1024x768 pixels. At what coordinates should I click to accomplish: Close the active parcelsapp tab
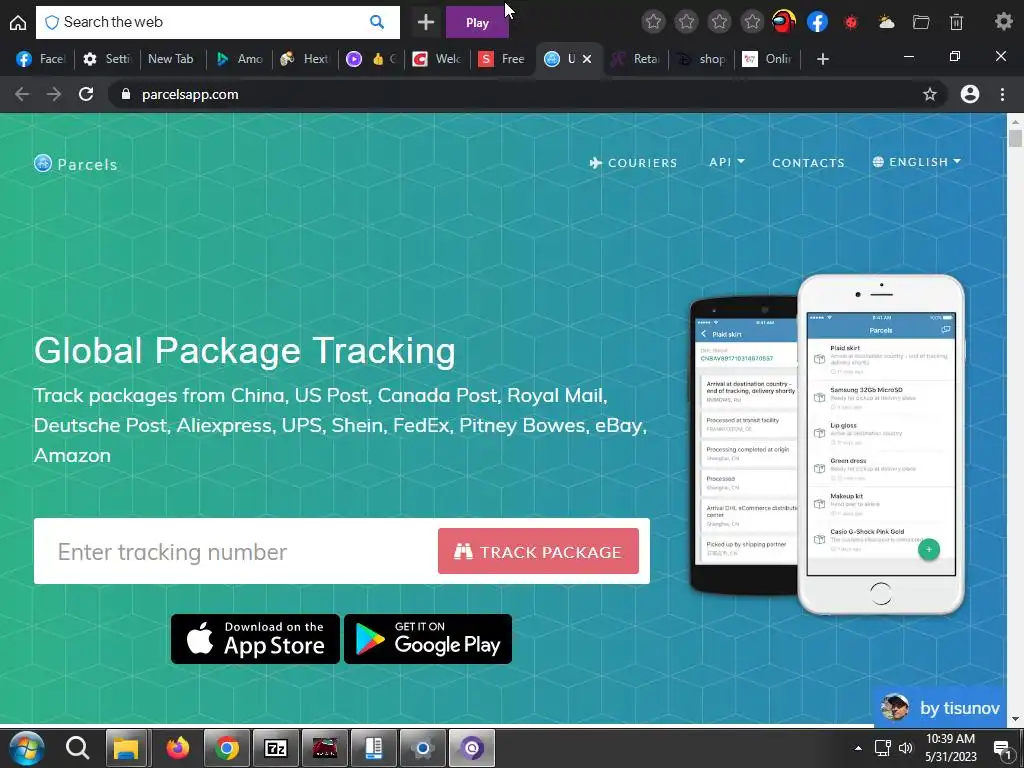(587, 59)
